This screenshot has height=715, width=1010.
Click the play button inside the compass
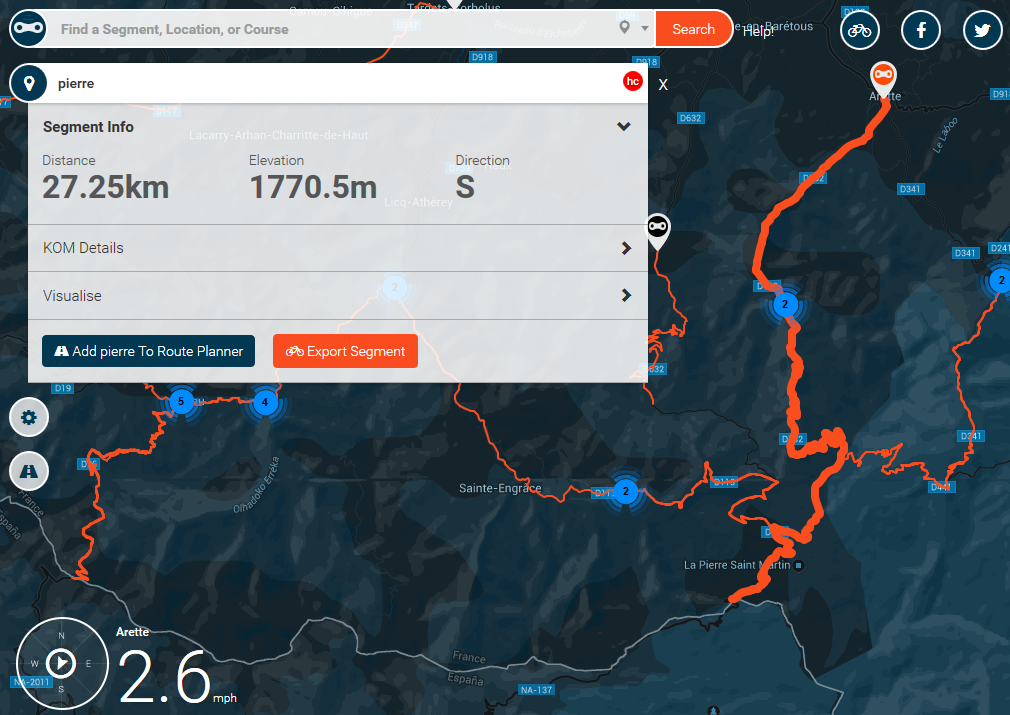coord(61,663)
